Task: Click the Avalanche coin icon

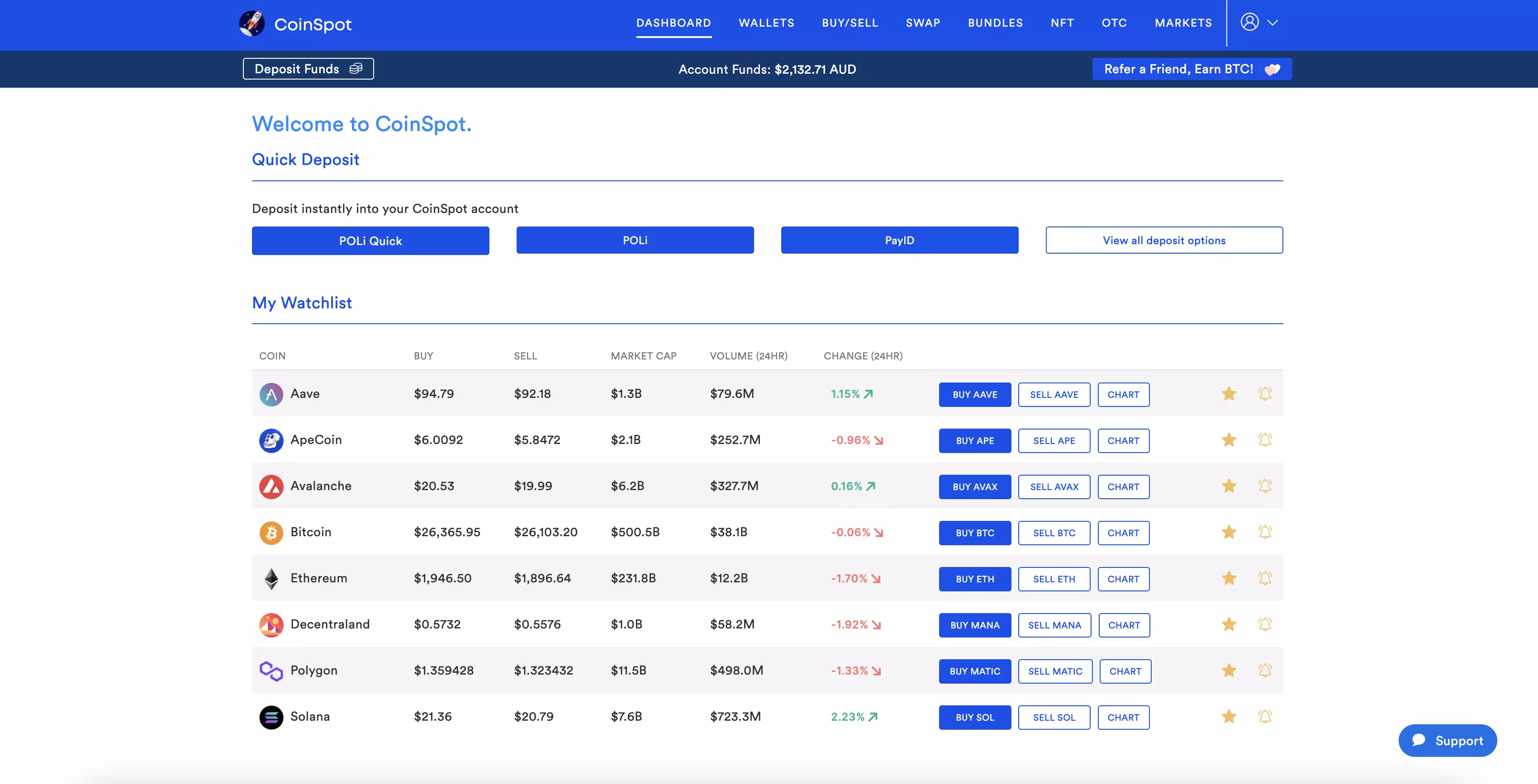Action: click(271, 486)
